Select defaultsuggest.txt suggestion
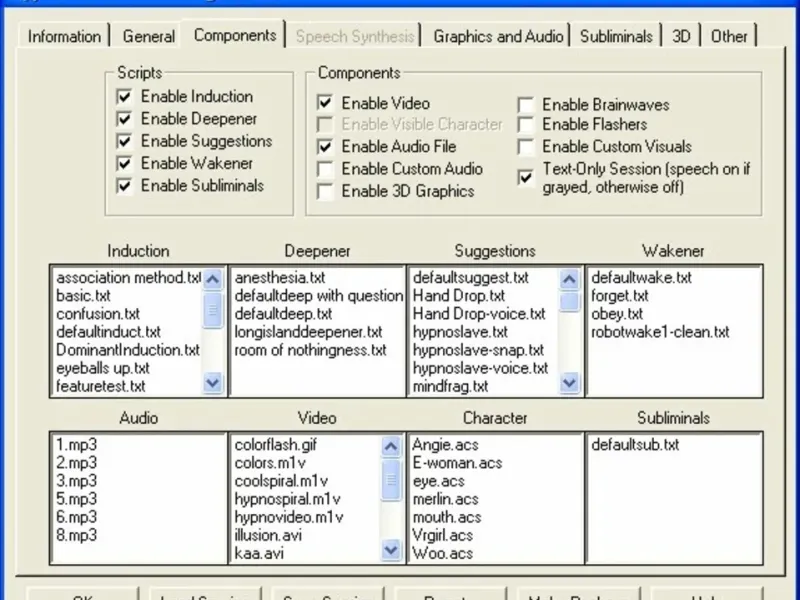 470,278
